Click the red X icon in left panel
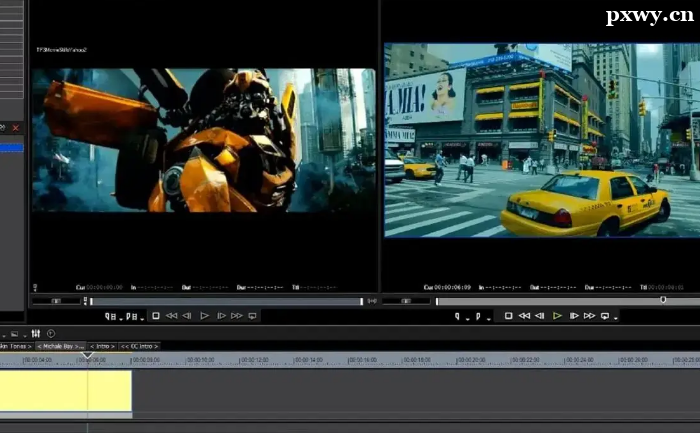The image size is (700, 433). (16, 128)
